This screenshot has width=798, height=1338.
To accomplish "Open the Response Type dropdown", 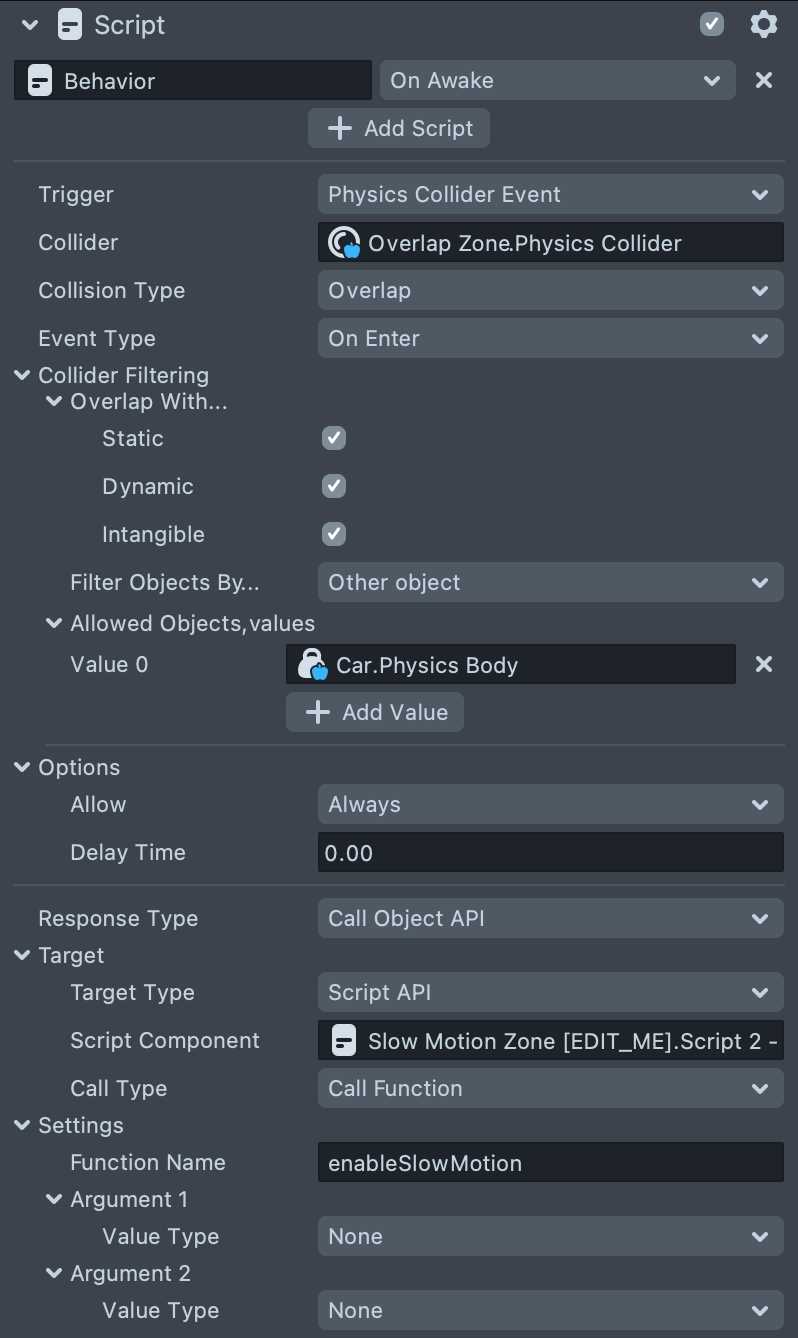I will tap(550, 919).
